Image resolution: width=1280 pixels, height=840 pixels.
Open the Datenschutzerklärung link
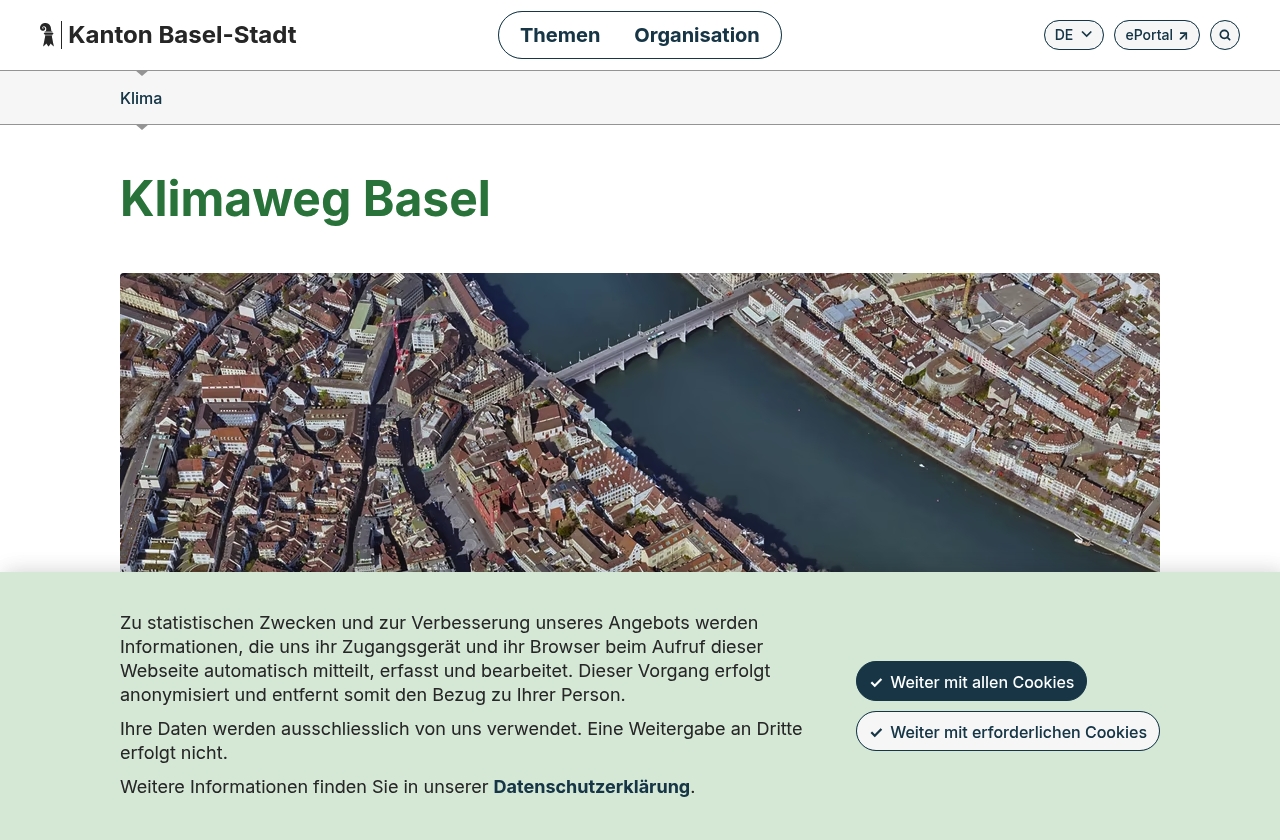(x=591, y=786)
